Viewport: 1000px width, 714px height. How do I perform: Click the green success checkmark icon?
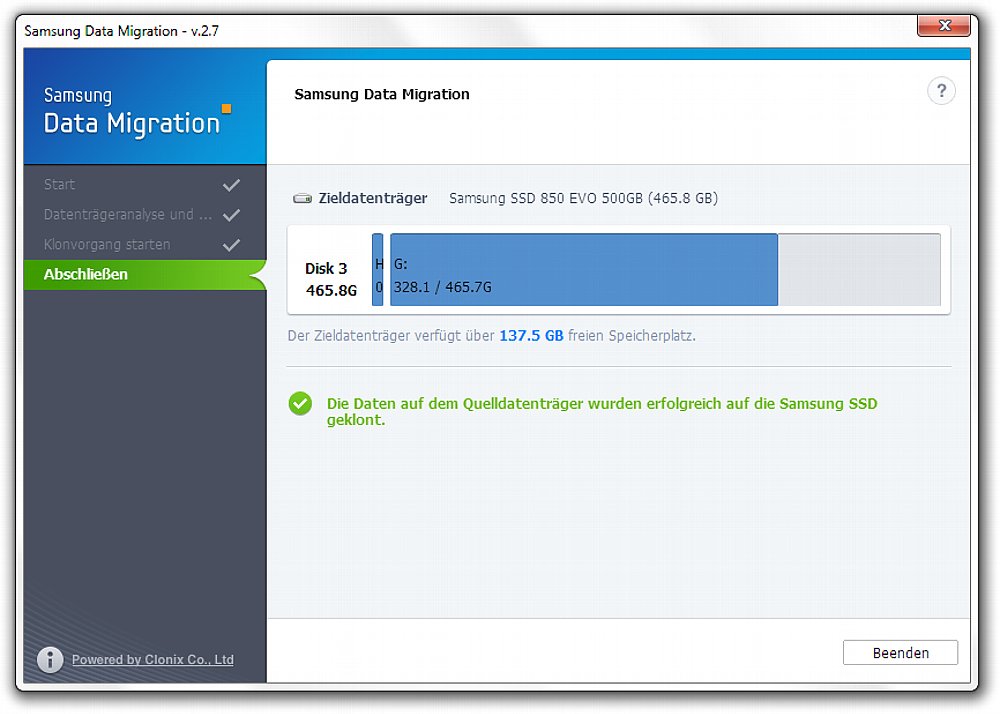coord(300,403)
